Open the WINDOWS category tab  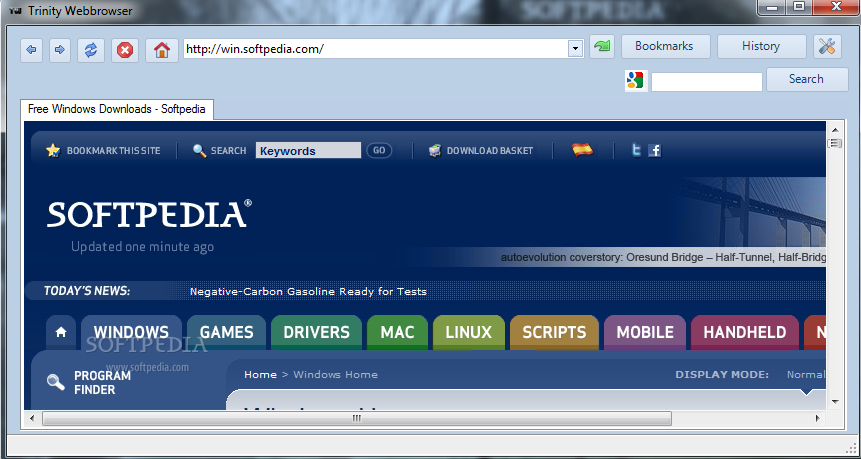(x=131, y=332)
